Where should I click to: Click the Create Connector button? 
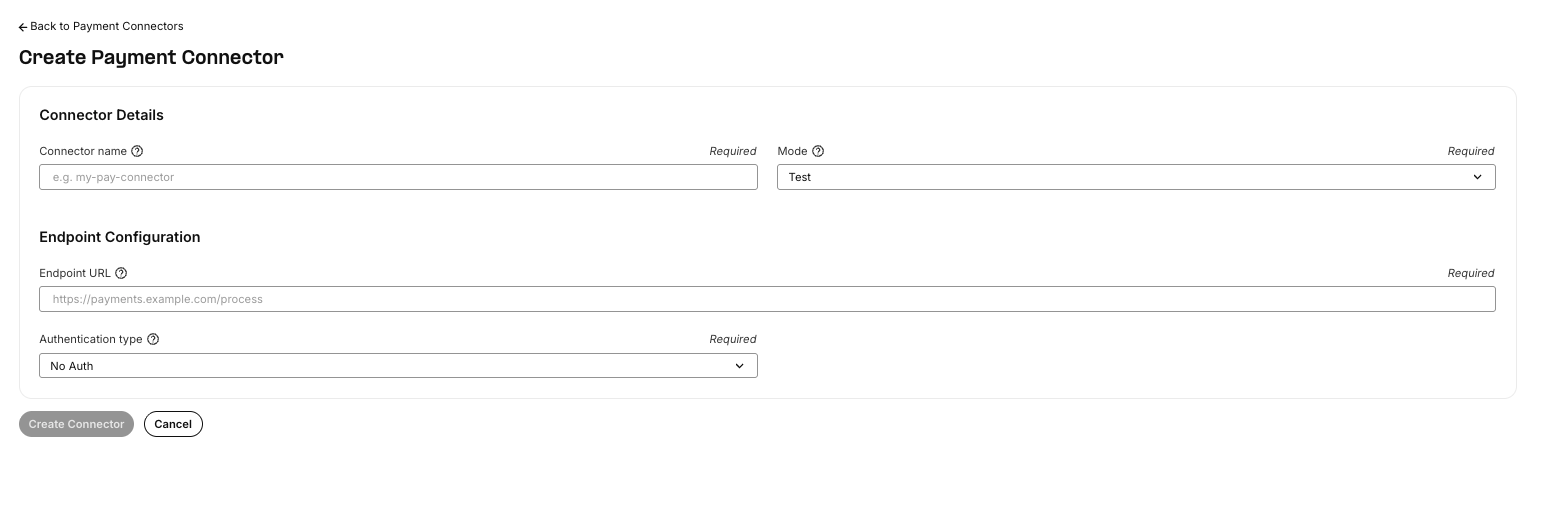(x=76, y=424)
